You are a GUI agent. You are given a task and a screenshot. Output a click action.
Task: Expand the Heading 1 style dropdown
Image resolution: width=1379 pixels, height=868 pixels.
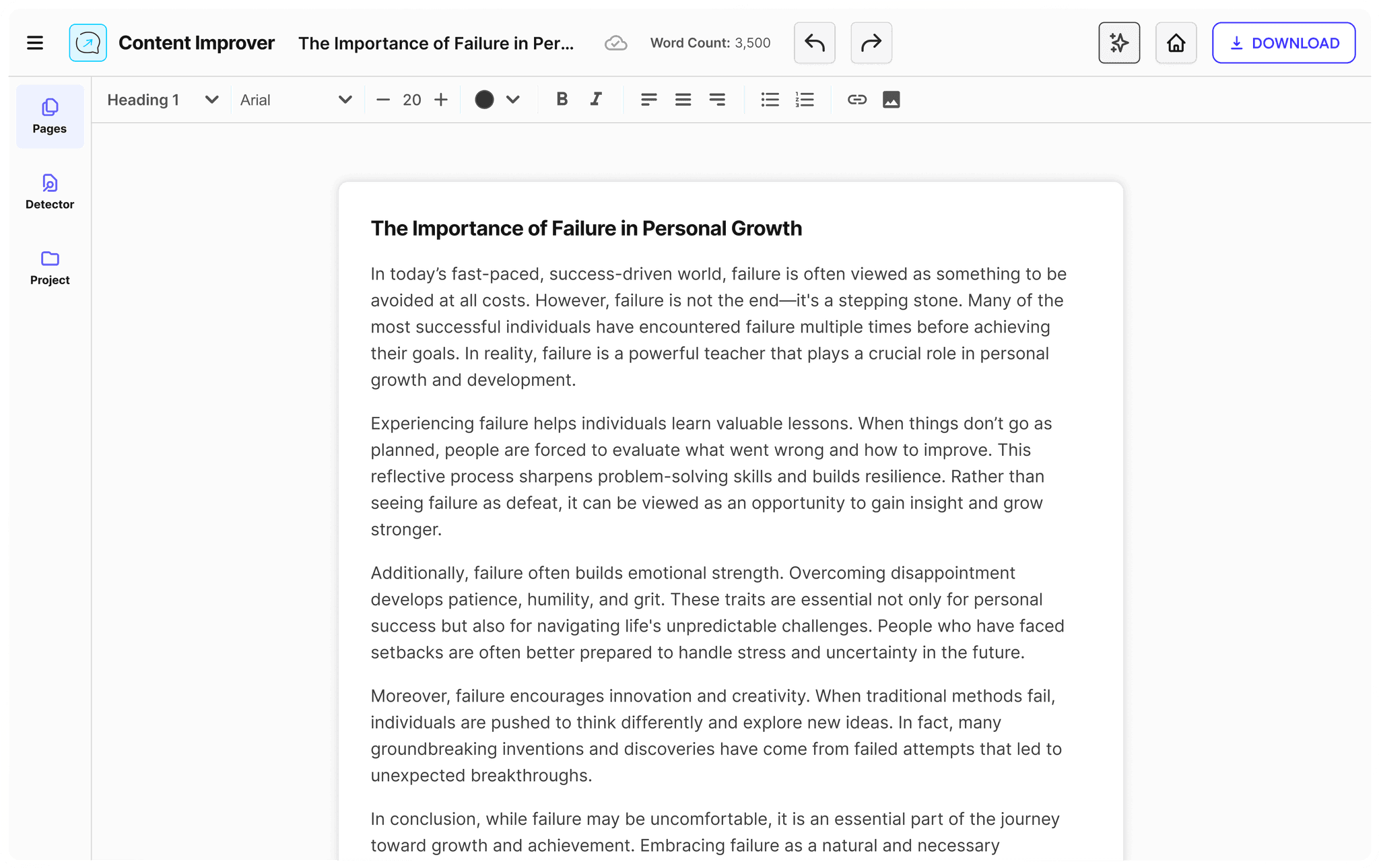[164, 100]
